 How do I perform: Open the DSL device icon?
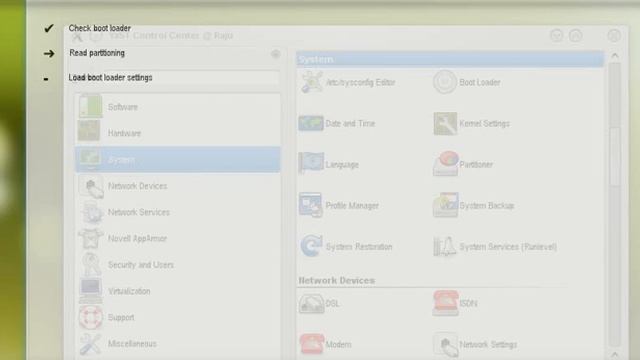[311, 304]
